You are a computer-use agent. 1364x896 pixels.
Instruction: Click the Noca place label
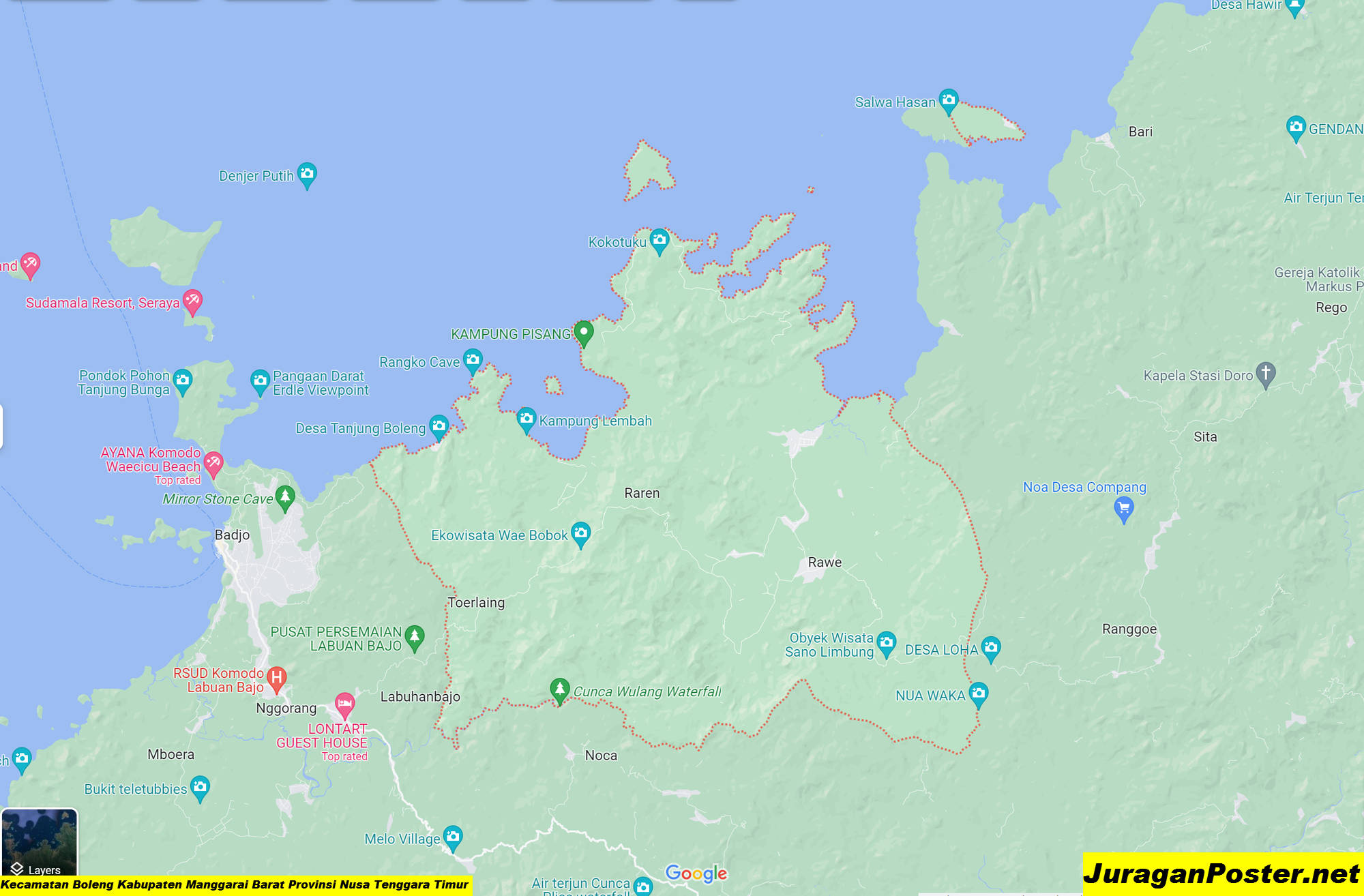click(x=601, y=756)
